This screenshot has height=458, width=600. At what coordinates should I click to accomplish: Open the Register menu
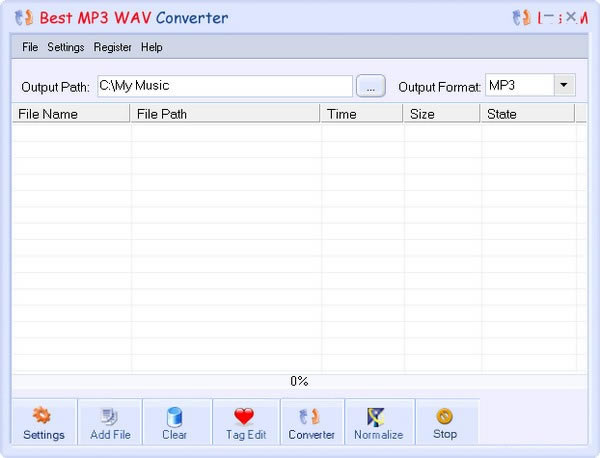click(112, 47)
